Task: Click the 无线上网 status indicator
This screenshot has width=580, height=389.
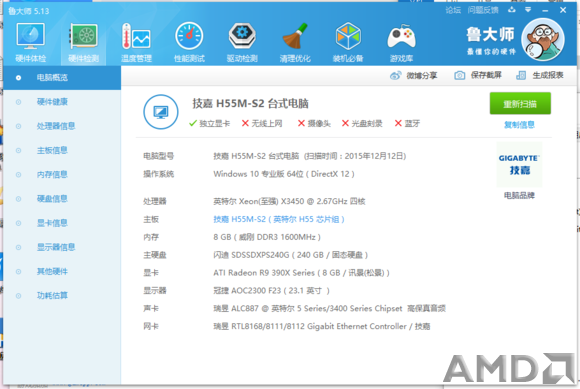Action: (262, 124)
